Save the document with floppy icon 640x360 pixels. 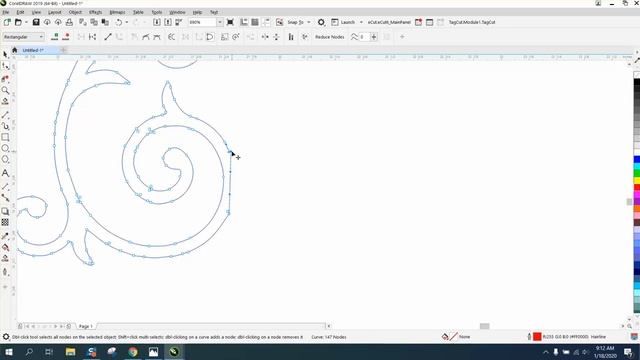pos(36,22)
